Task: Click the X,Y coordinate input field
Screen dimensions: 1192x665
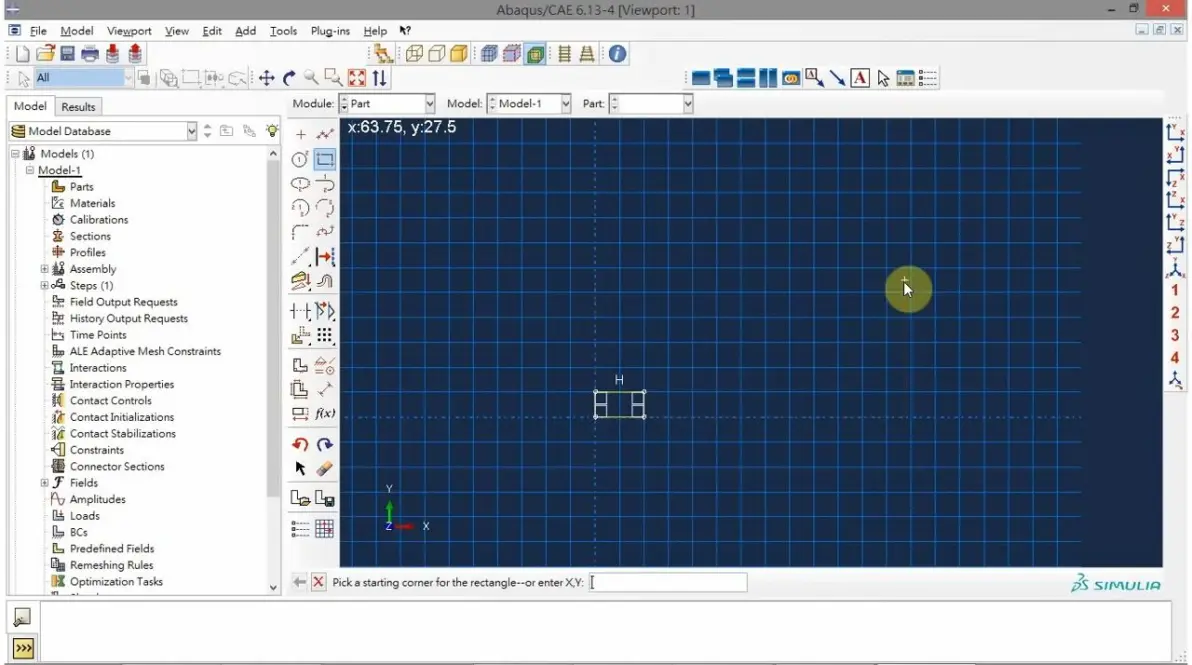Action: click(x=667, y=582)
